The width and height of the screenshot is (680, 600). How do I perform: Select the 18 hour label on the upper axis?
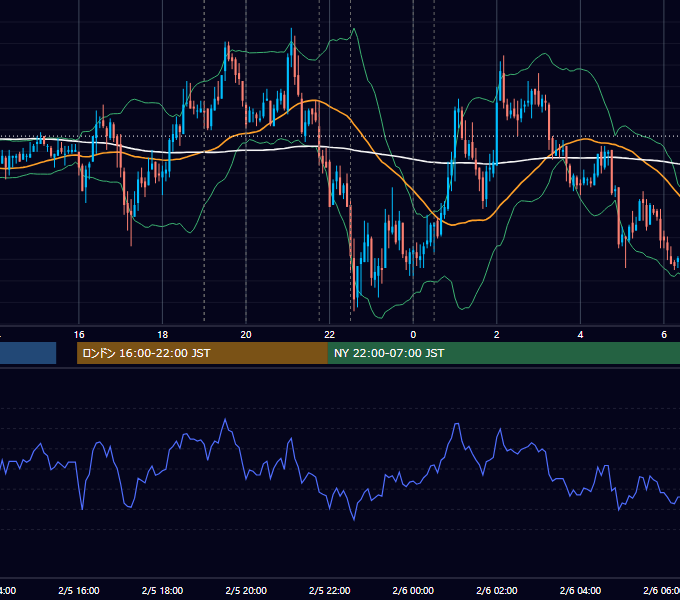[x=163, y=335]
